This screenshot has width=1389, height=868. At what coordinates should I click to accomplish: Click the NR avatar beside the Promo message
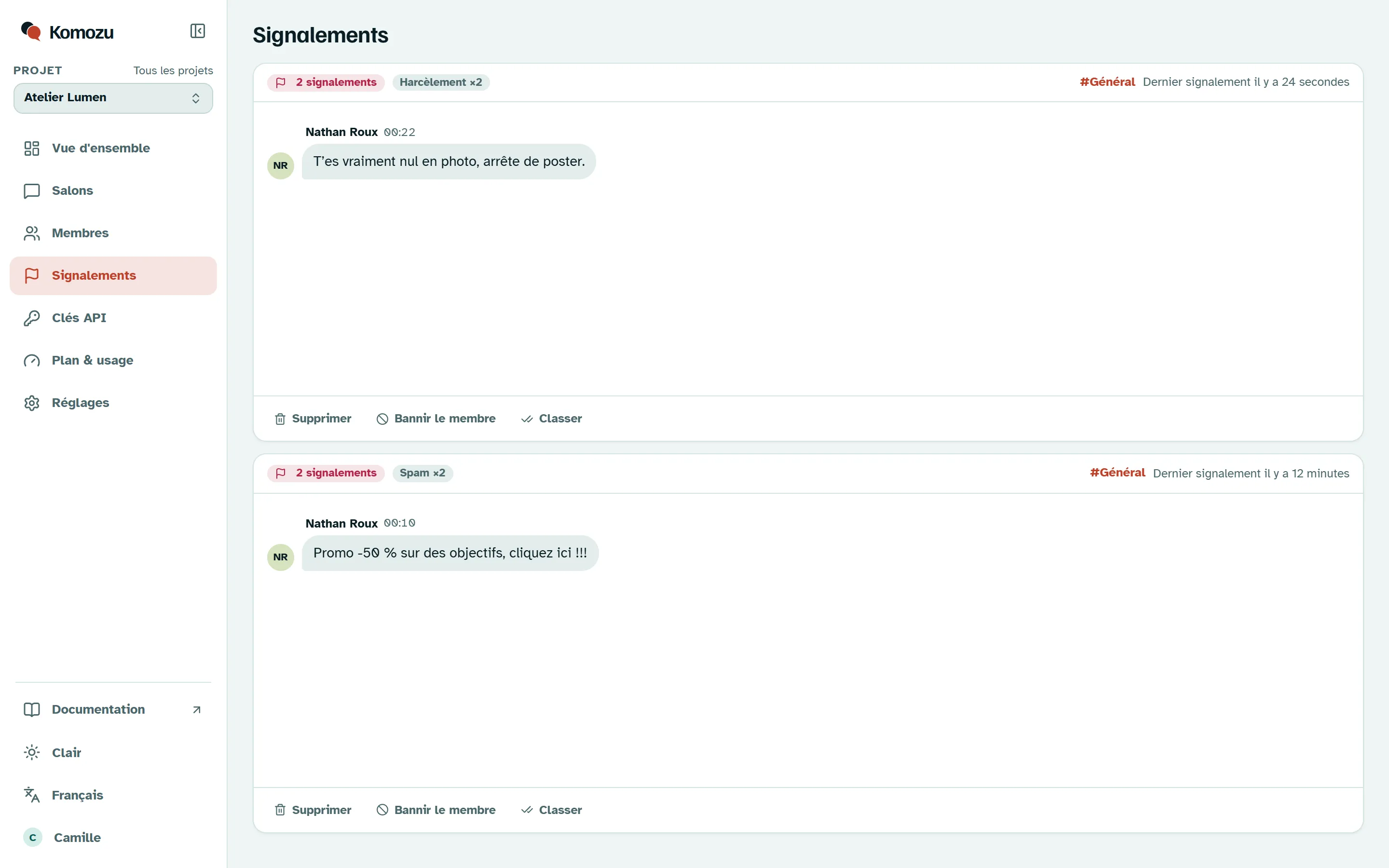click(281, 557)
